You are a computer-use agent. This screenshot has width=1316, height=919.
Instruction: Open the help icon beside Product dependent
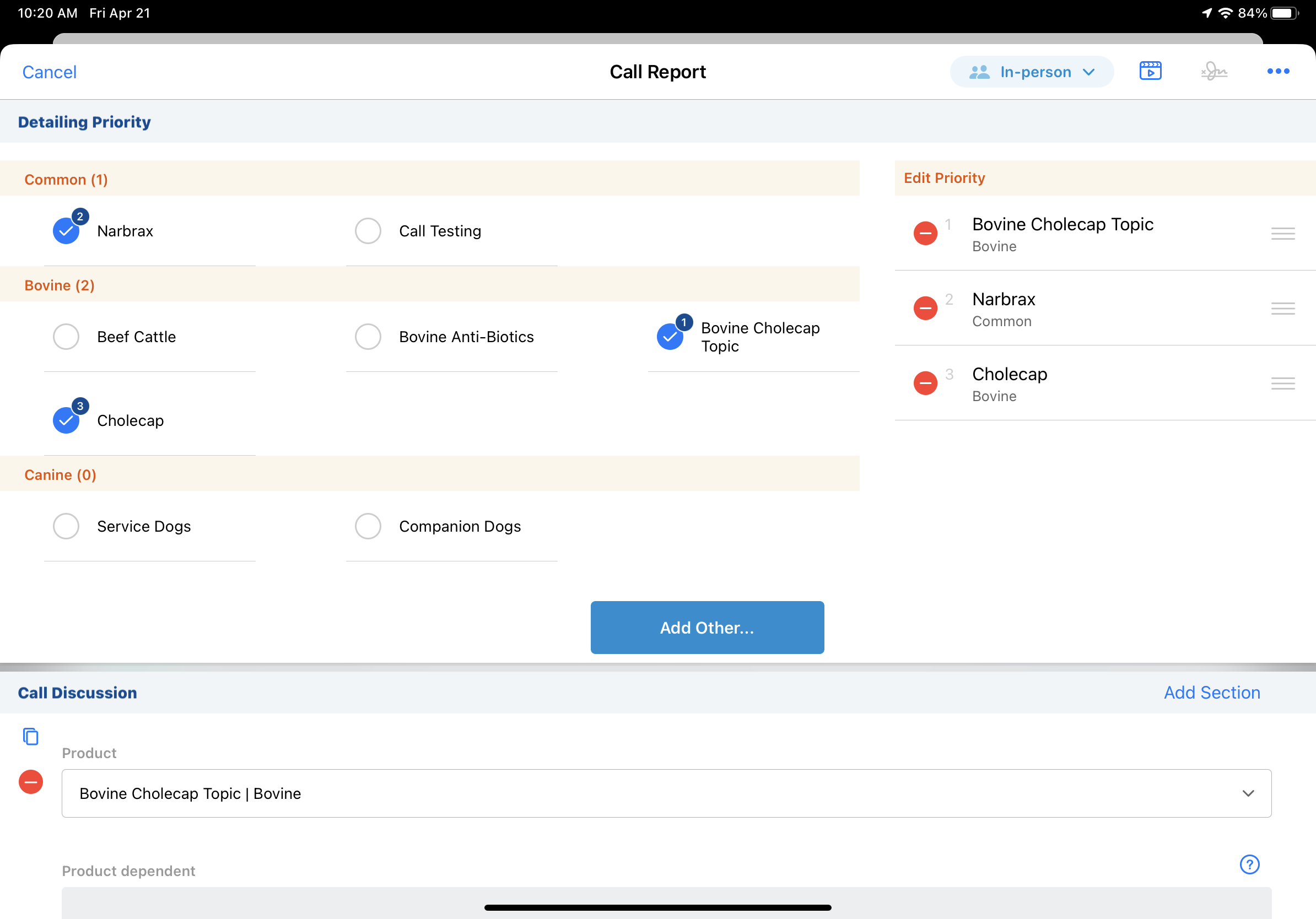[1249, 864]
